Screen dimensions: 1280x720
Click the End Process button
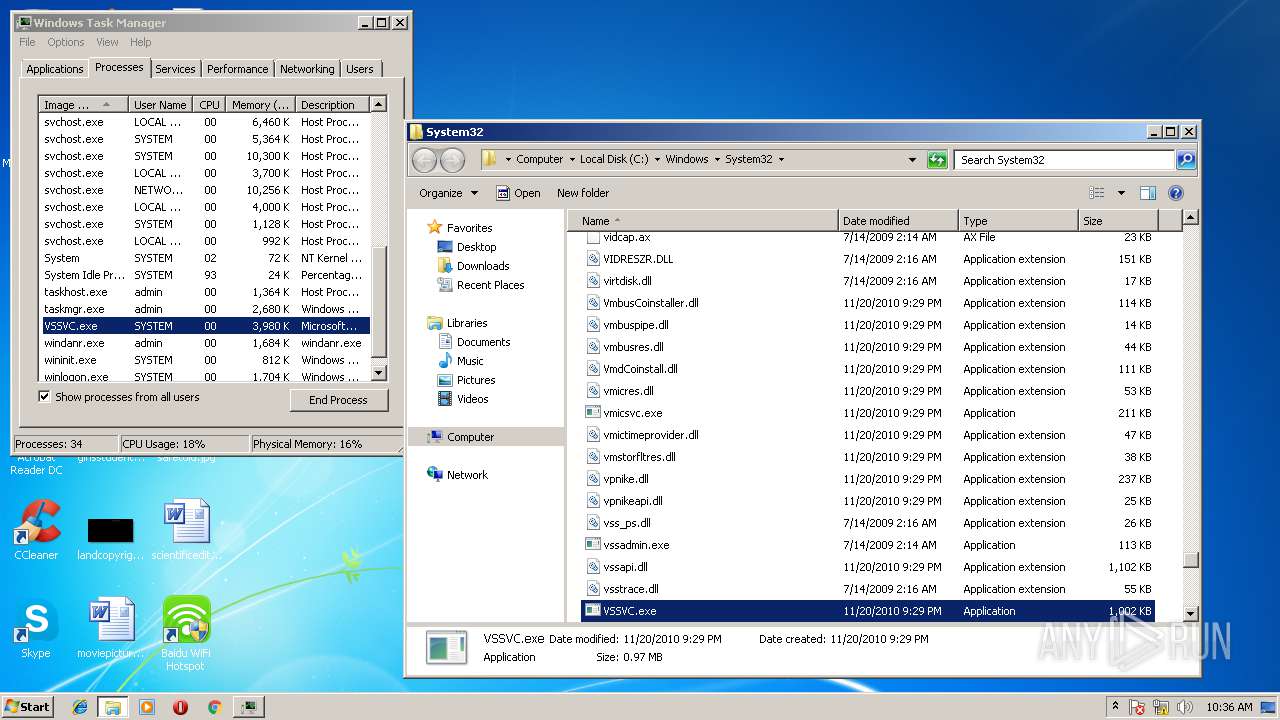click(338, 400)
